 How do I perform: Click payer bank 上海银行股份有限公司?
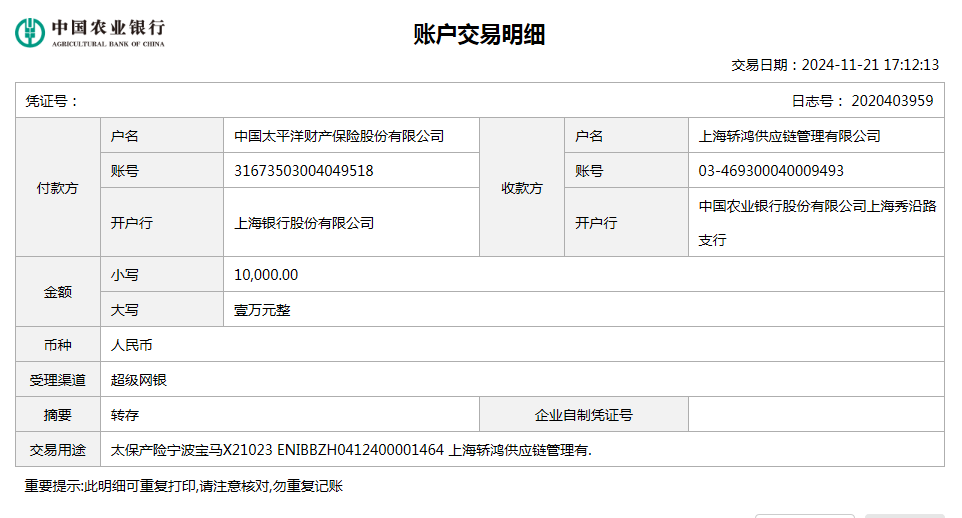[x=304, y=223]
